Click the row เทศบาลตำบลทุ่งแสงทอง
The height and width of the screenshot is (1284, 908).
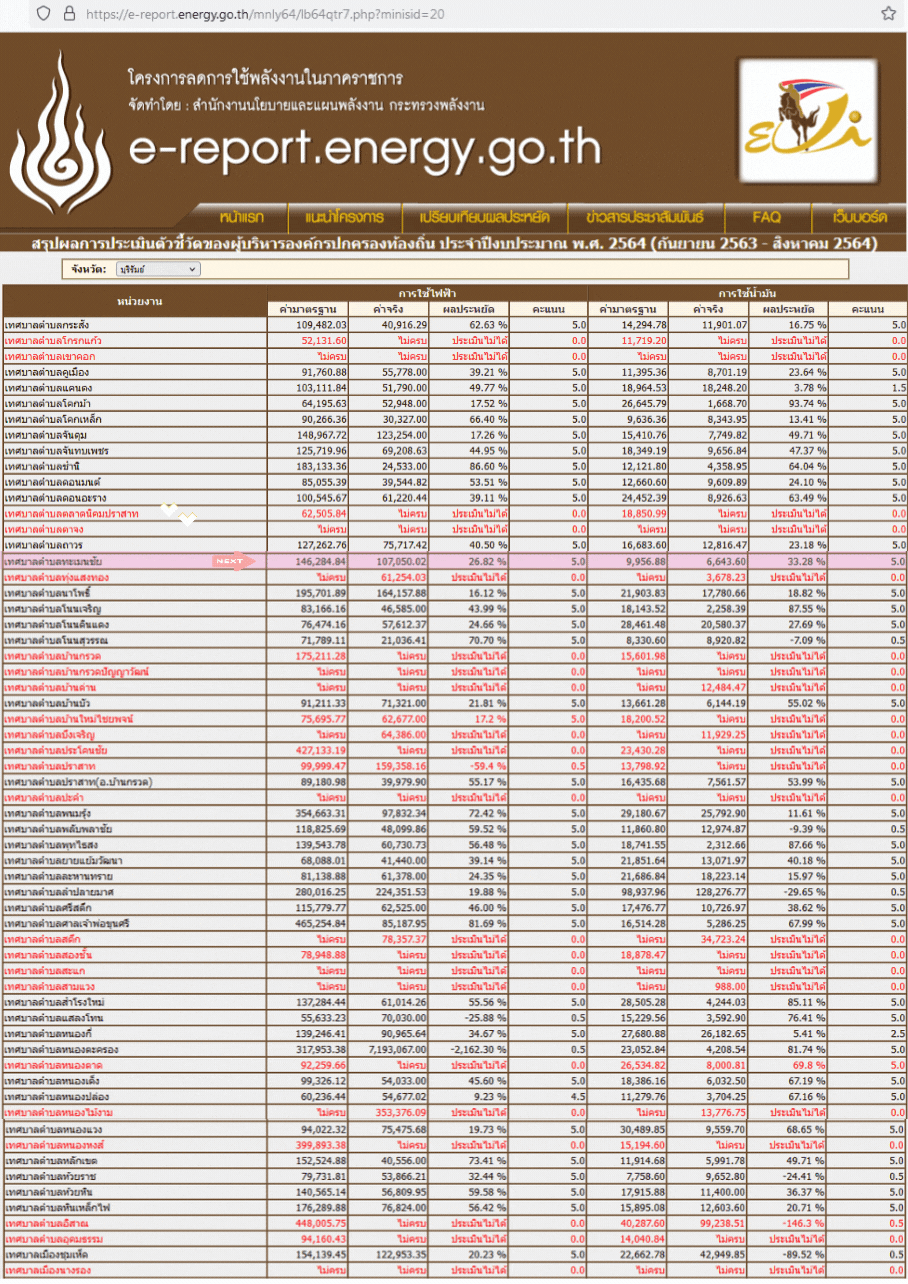[x=454, y=577]
